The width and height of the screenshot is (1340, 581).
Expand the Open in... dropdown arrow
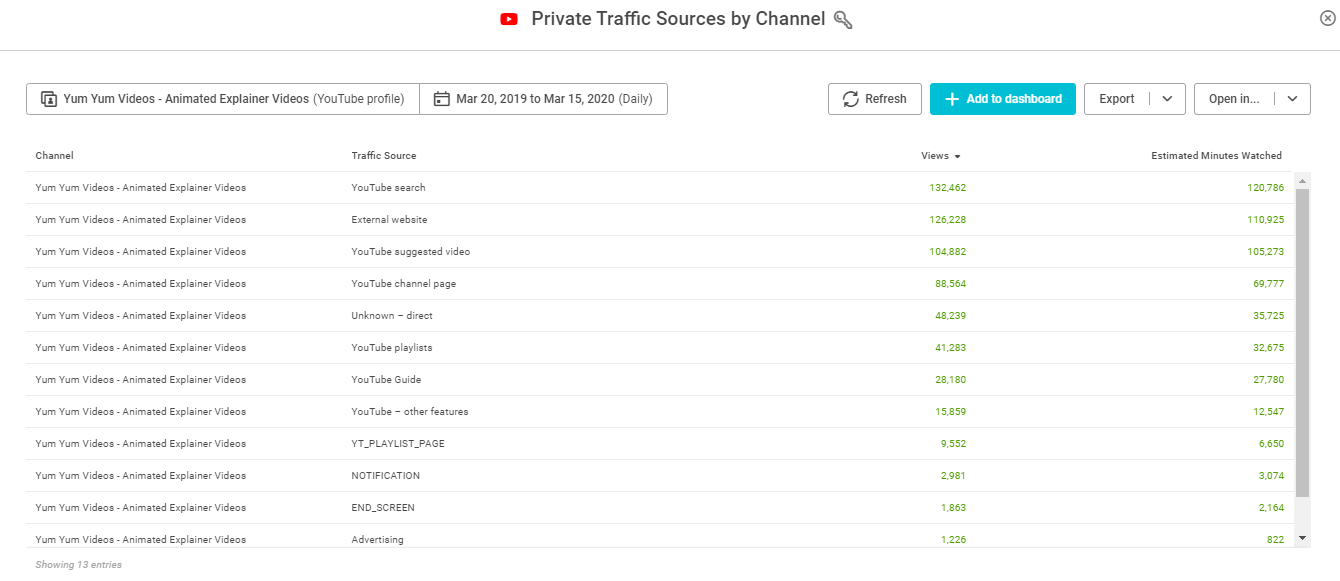(1292, 99)
